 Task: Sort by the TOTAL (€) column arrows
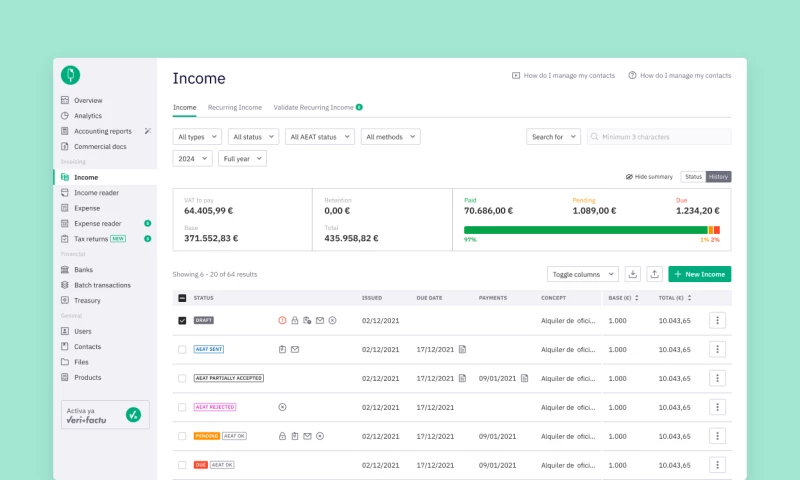click(689, 298)
